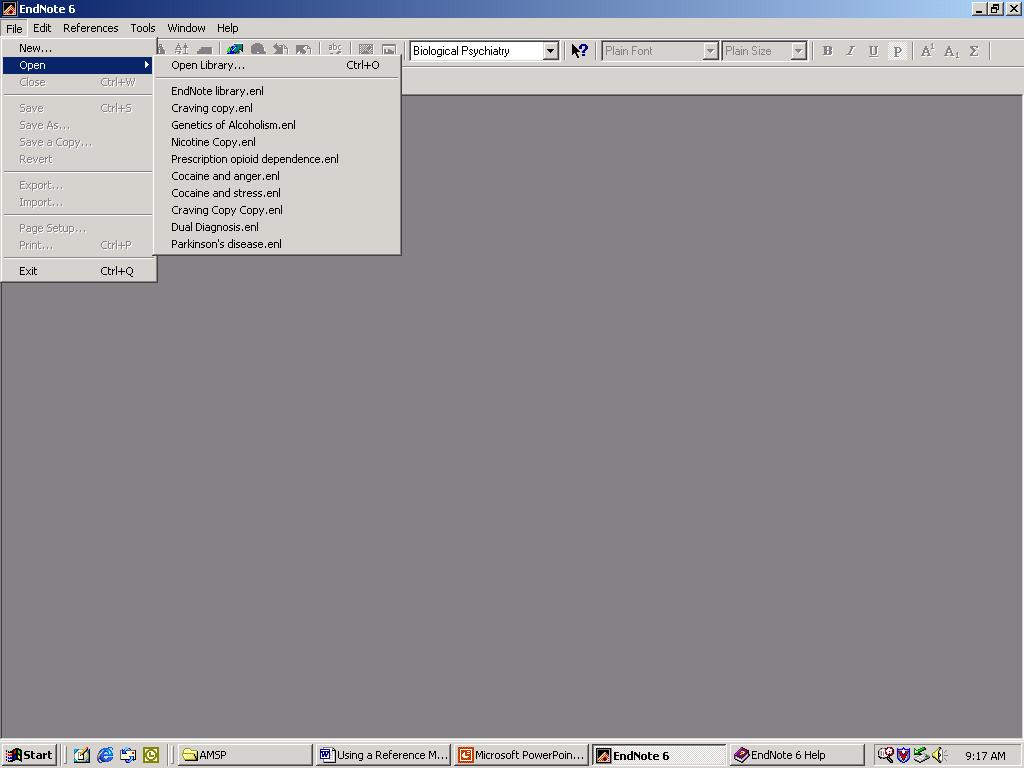Choose Exit in the File menu
Screen dimensions: 1024x768
78,271
